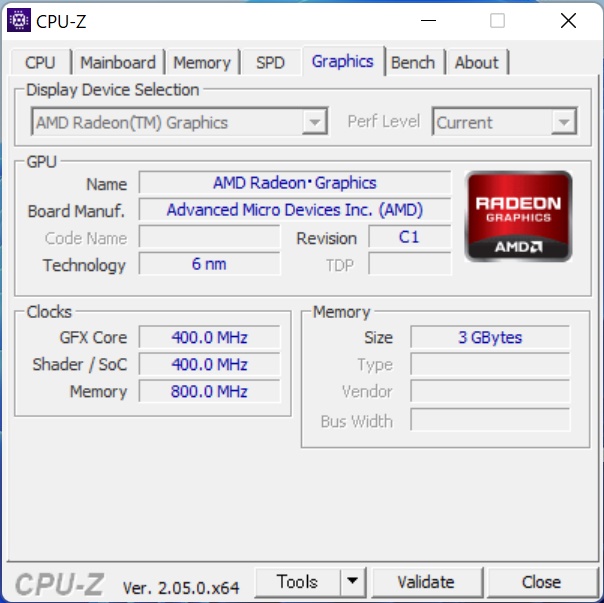Click the Tools button
The width and height of the screenshot is (604, 603).
tap(297, 581)
